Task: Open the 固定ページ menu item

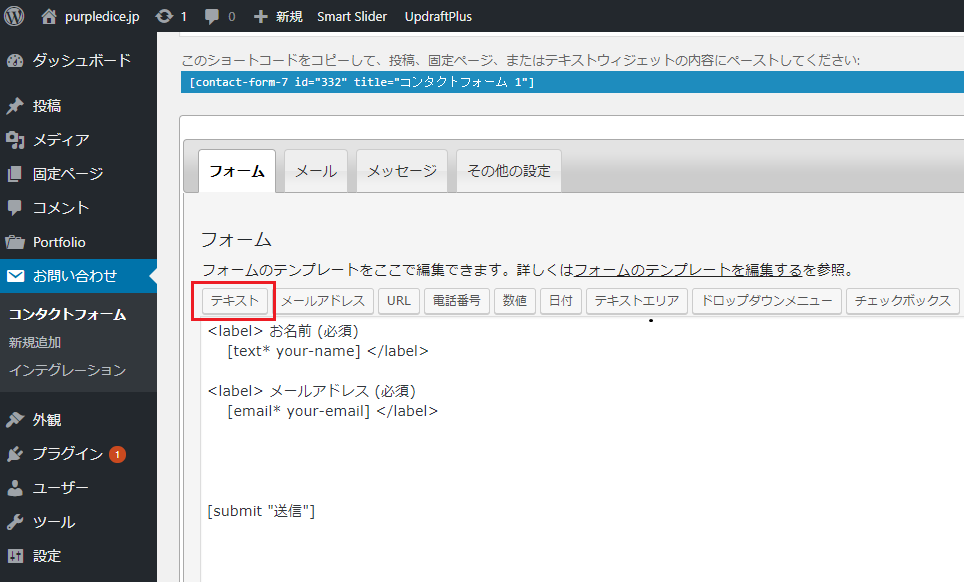Action: [68, 174]
